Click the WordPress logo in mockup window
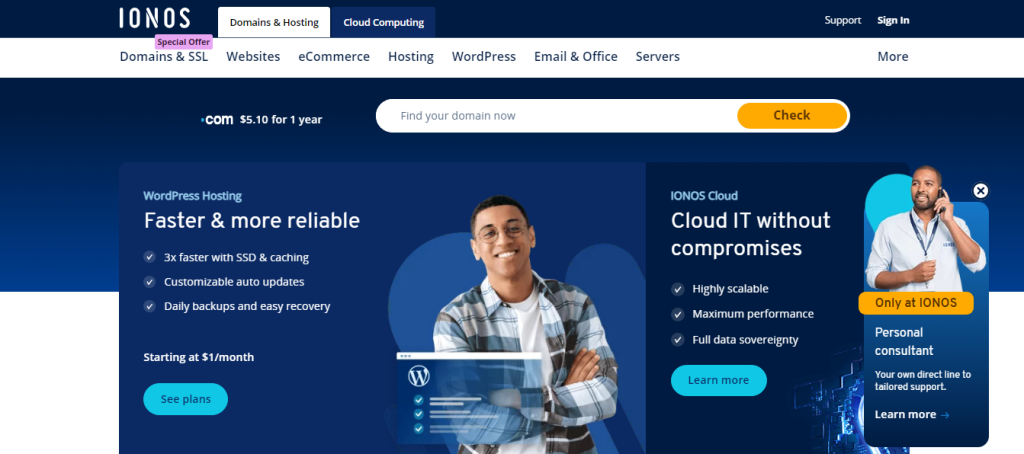Viewport: 1024px width, 454px height. coord(419,376)
